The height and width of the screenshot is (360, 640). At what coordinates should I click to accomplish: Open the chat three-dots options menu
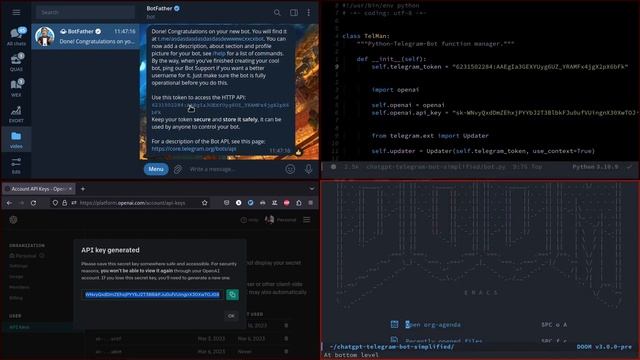coord(309,13)
